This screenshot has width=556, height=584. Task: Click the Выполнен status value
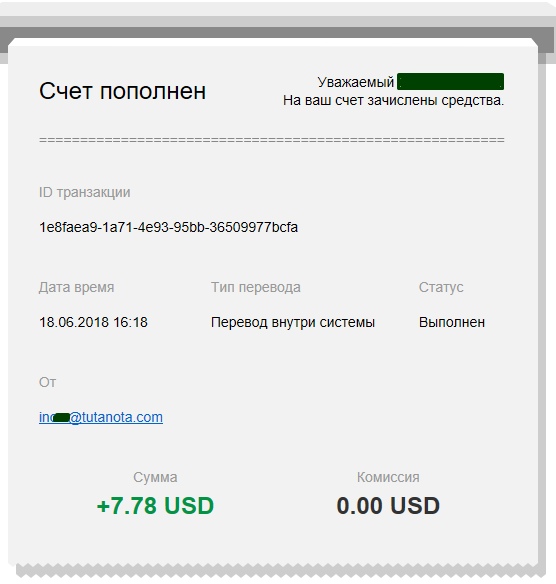tap(452, 322)
